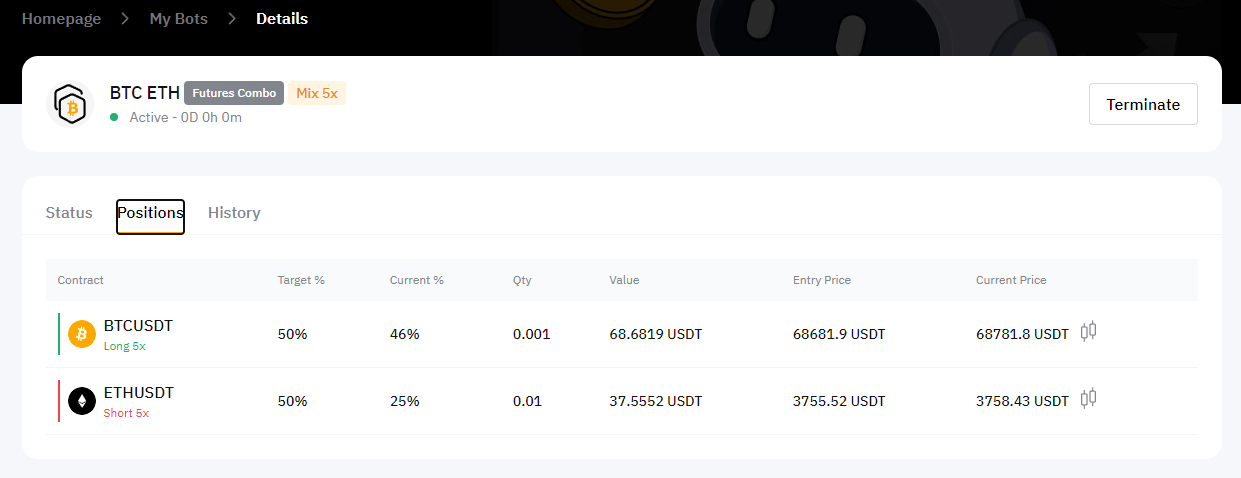The height and width of the screenshot is (478, 1241).
Task: Open the ETHUSDT candlestick chart icon
Action: 1089,399
